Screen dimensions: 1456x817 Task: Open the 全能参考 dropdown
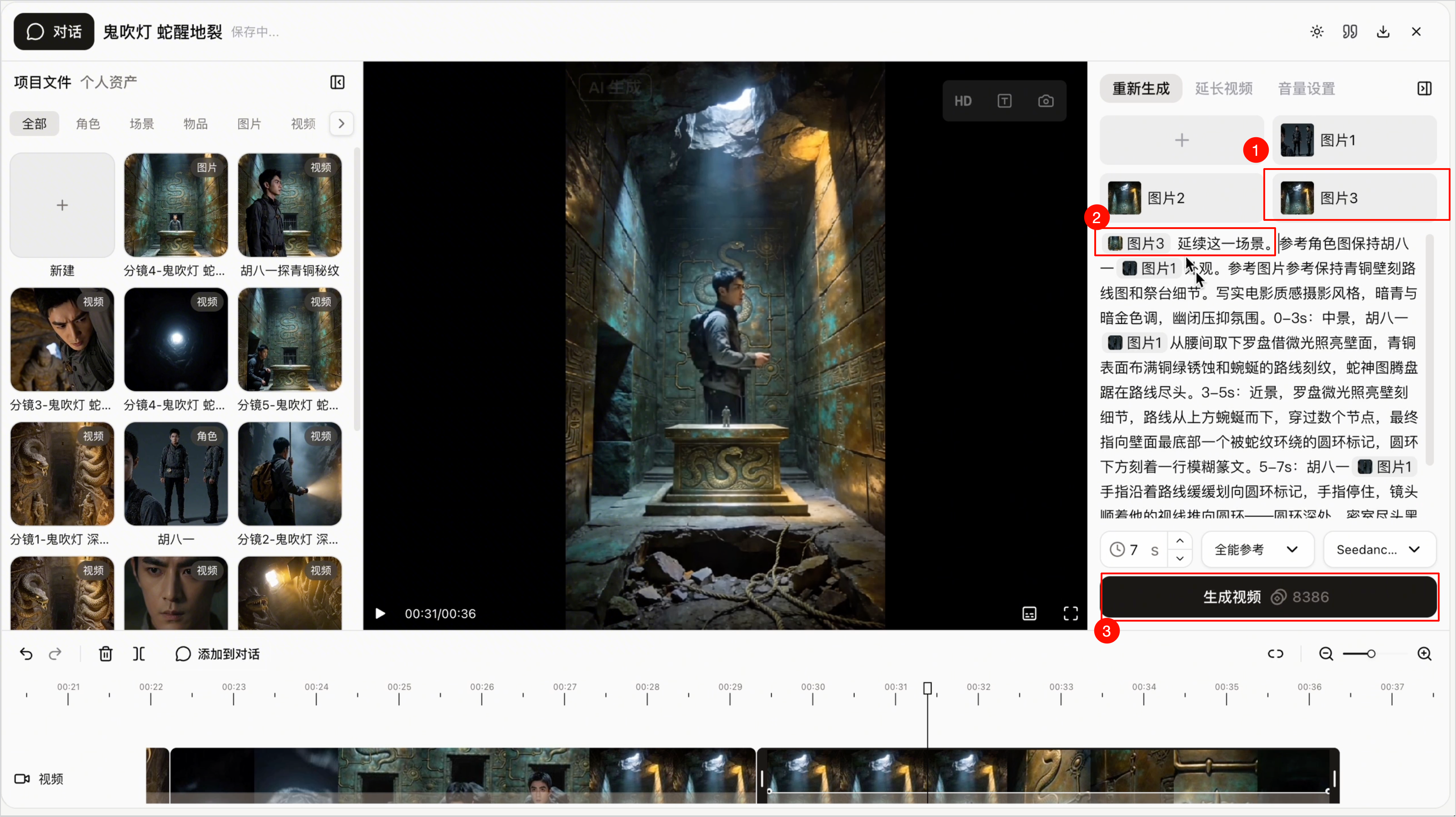pyautogui.click(x=1257, y=550)
